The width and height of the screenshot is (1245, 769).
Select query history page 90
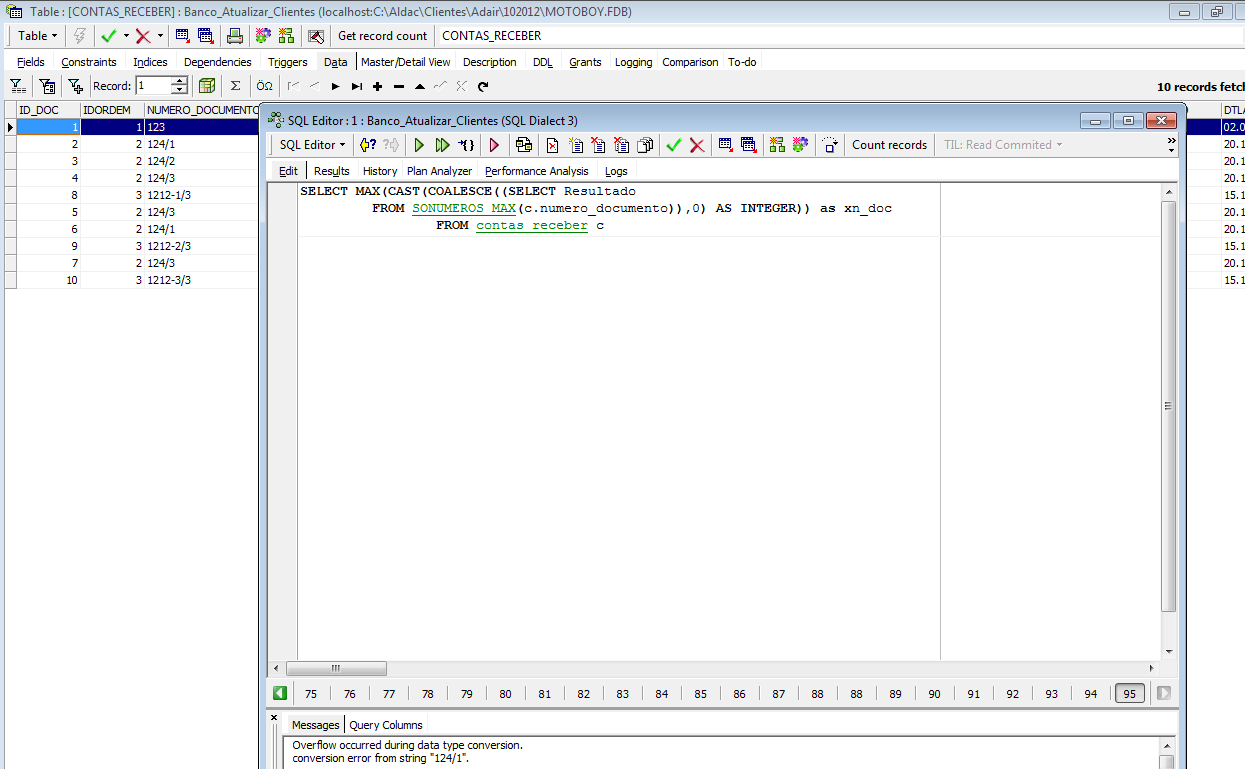click(934, 693)
